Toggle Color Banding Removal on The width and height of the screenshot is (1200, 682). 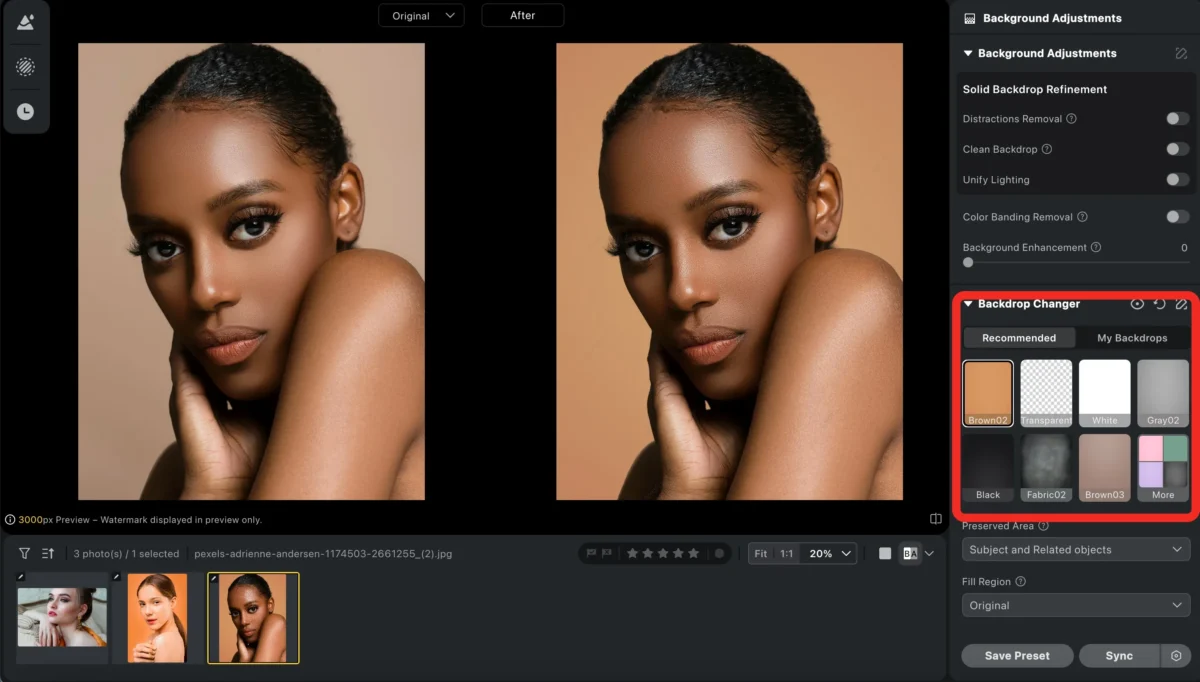[1177, 217]
